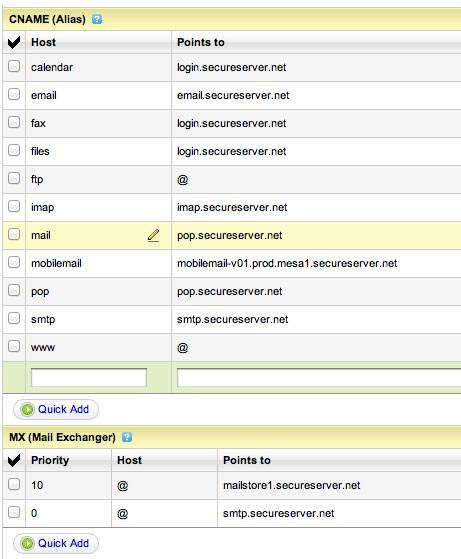The image size is (461, 559).
Task: Click imap.secureserver.net points-to value
Action: [x=232, y=207]
